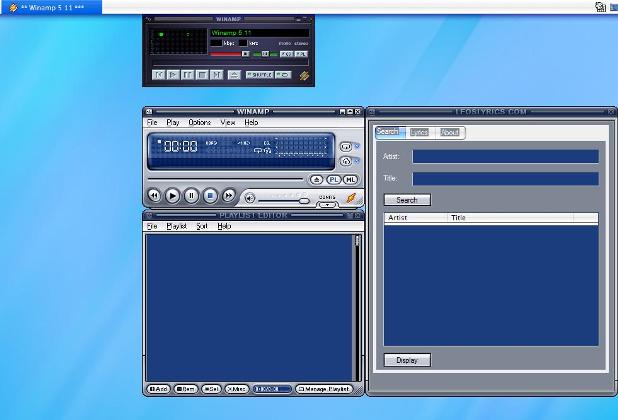Click the Misc button in the Playlist Editor
The width and height of the screenshot is (618, 420).
(236, 389)
